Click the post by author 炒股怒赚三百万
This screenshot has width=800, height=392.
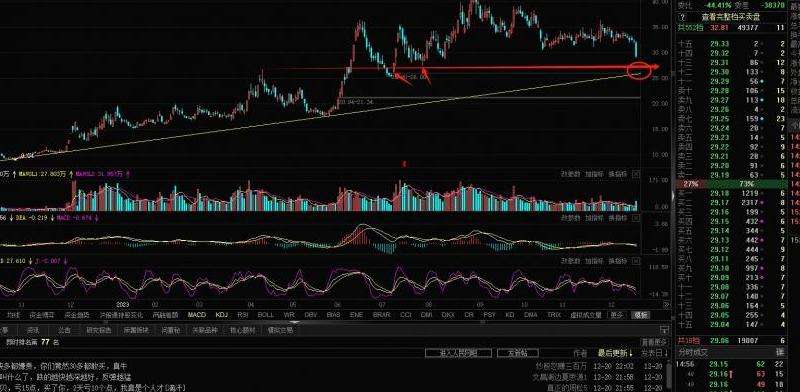click(561, 366)
